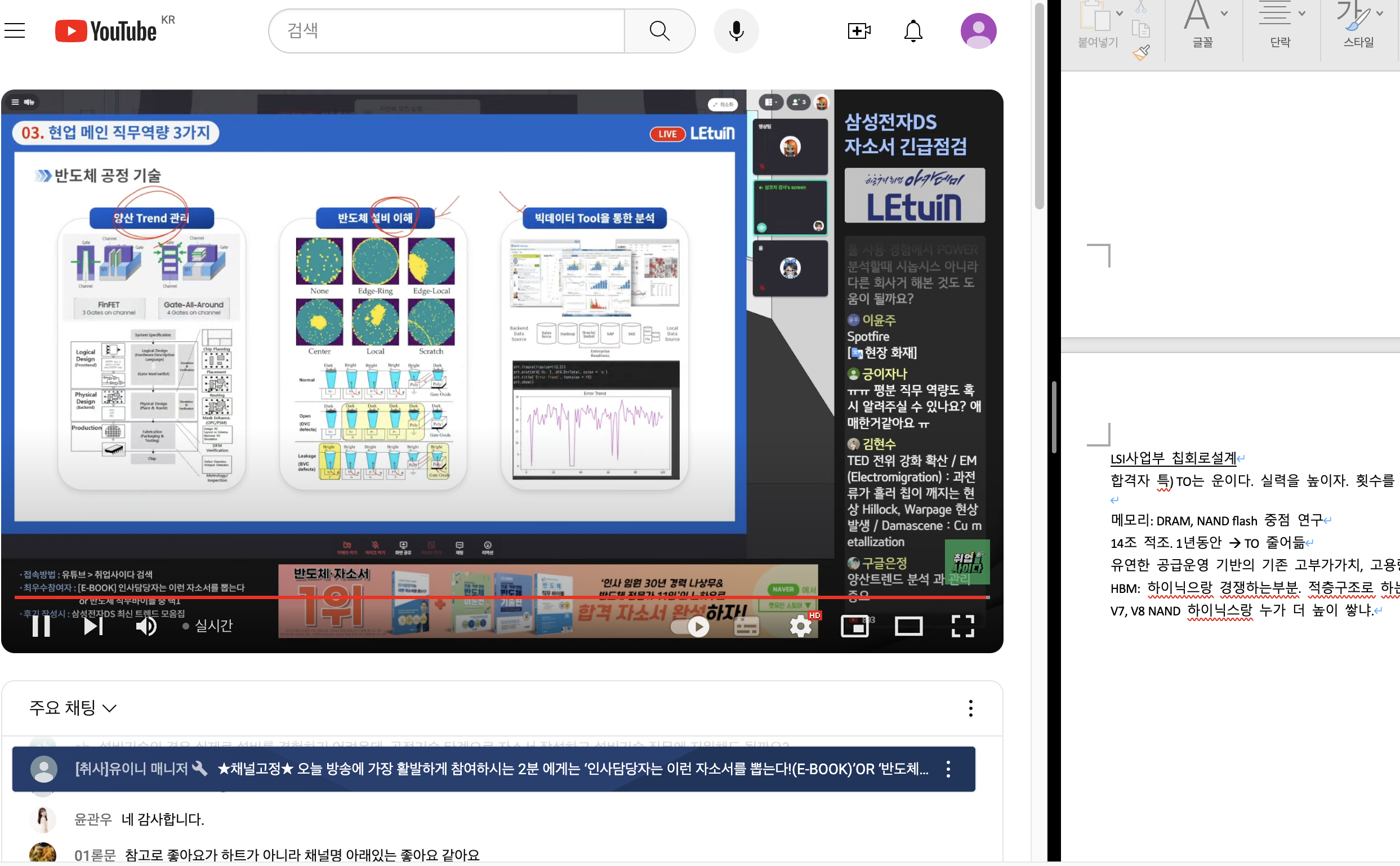Click the 'V7, V8 NAND' line in Word
Screen dimensions: 1400x866
coord(1241,611)
